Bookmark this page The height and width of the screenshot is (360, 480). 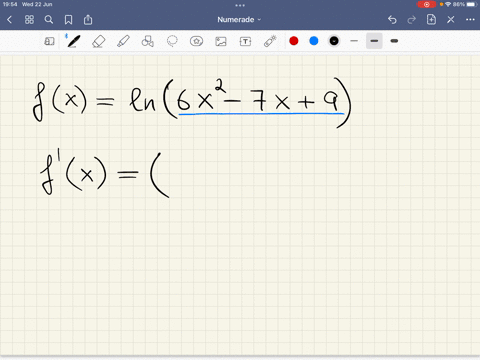pyautogui.click(x=68, y=20)
